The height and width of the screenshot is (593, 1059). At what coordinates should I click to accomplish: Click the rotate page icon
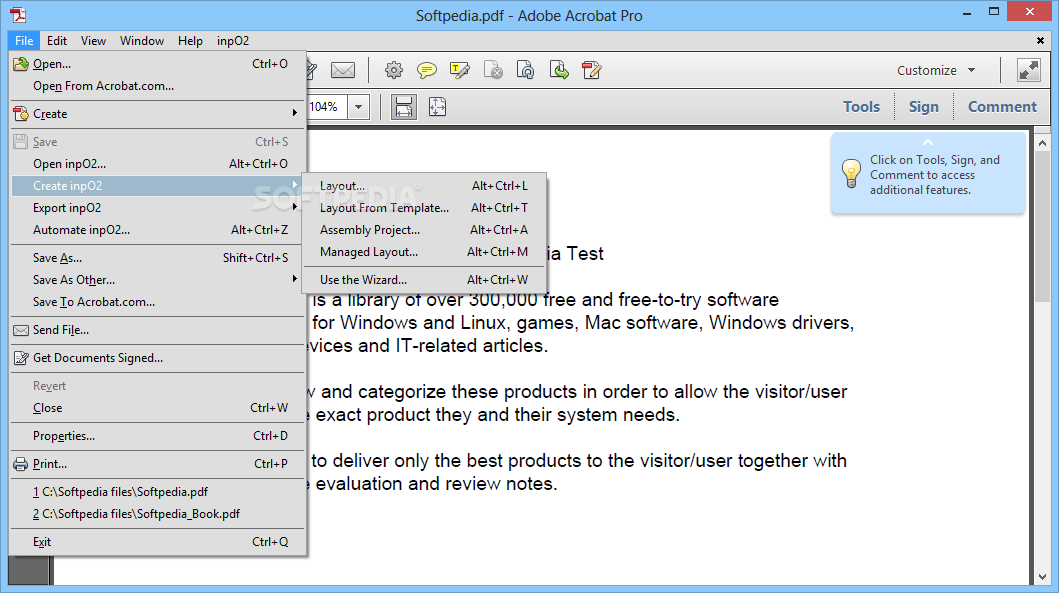click(x=525, y=70)
